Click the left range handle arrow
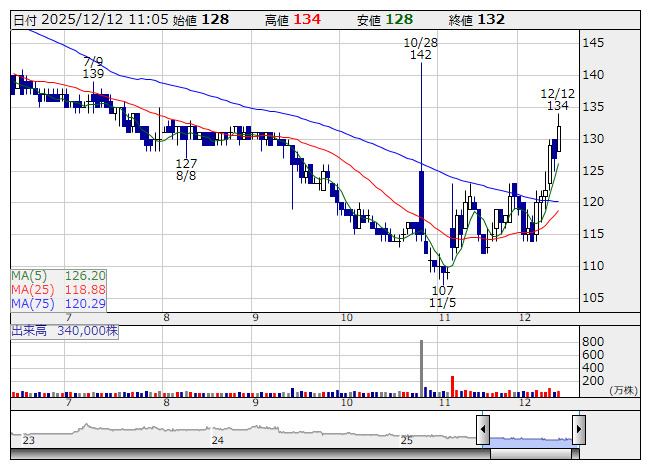The image size is (653, 470). (x=483, y=431)
